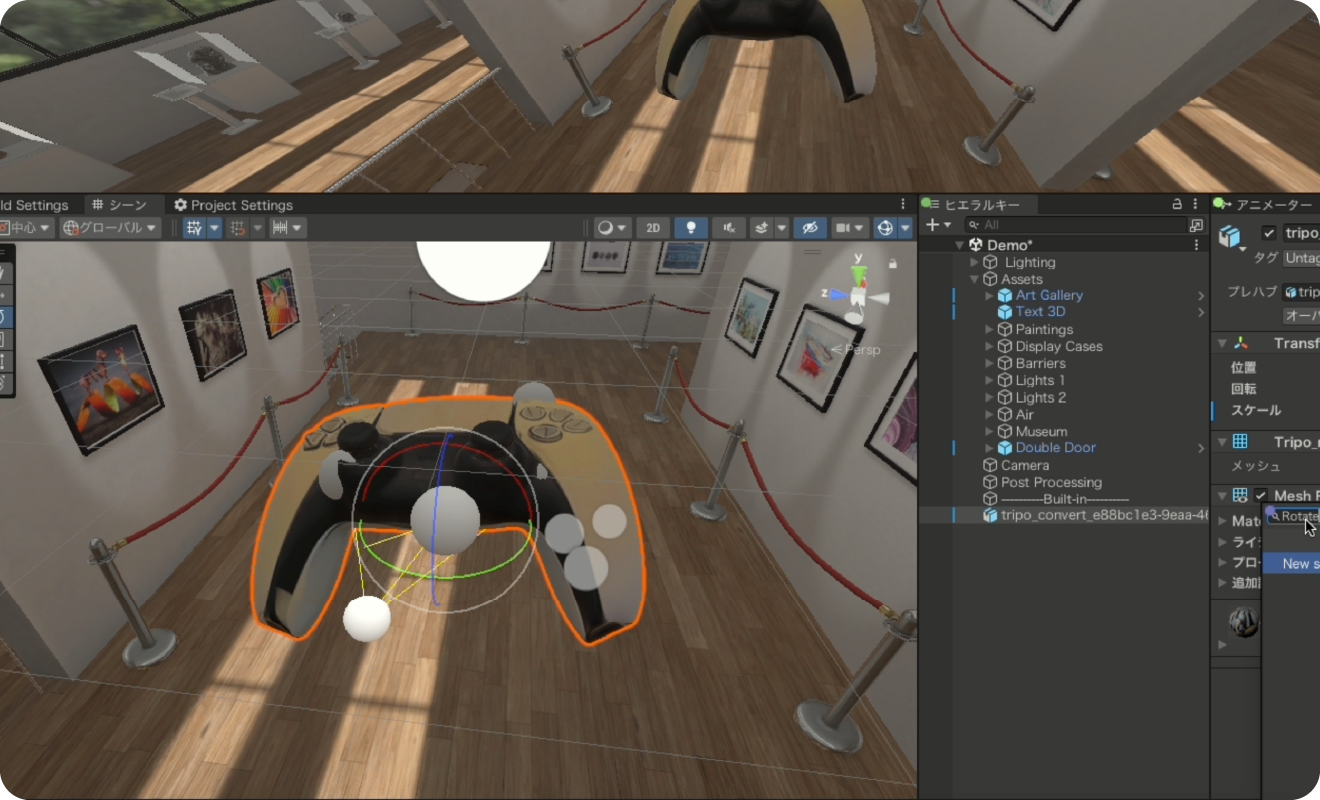The height and width of the screenshot is (800, 1320).
Task: Toggle the grid visibility icon
Action: 194,228
